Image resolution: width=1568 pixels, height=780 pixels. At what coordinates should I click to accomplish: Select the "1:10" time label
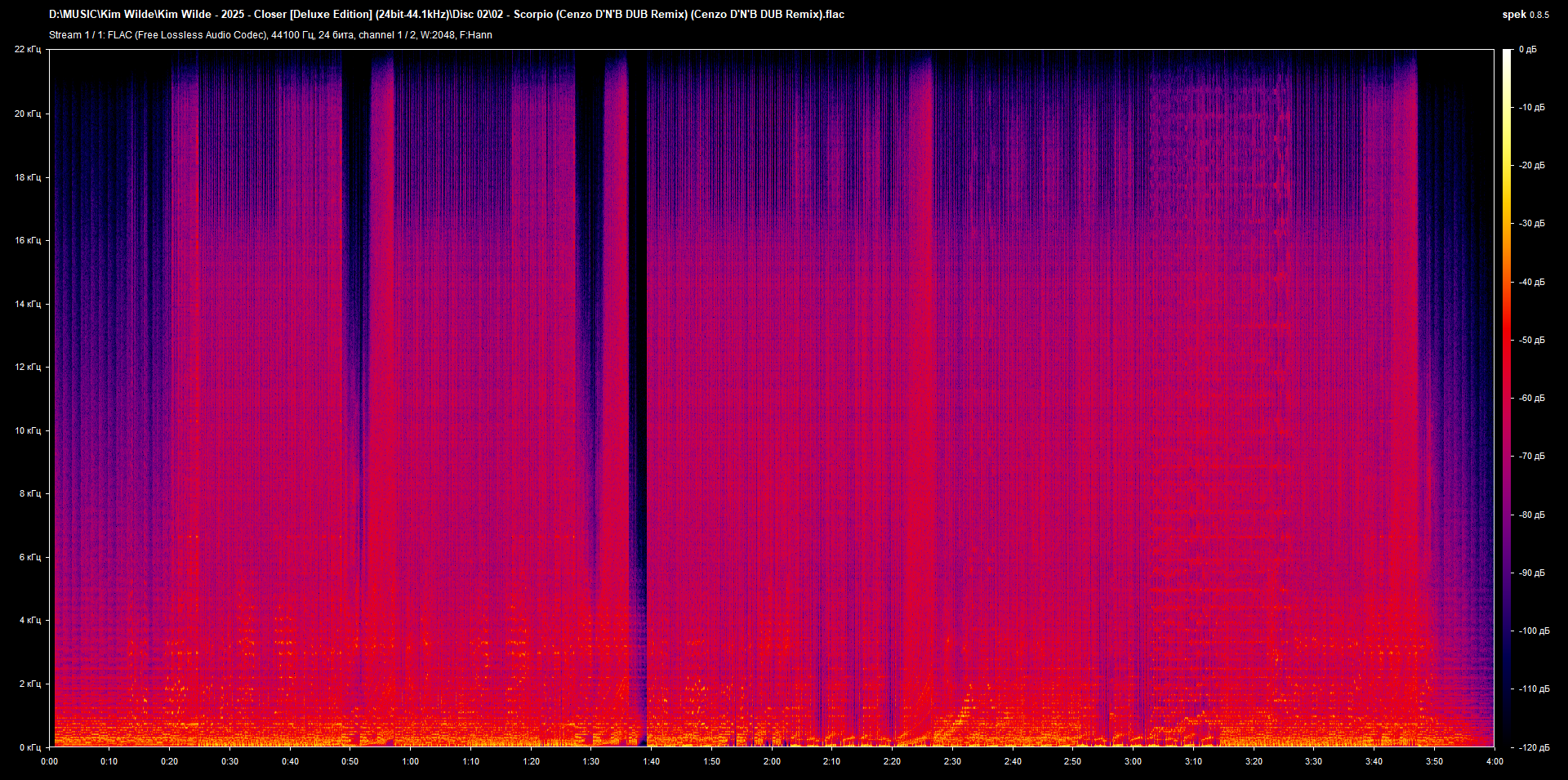(471, 761)
